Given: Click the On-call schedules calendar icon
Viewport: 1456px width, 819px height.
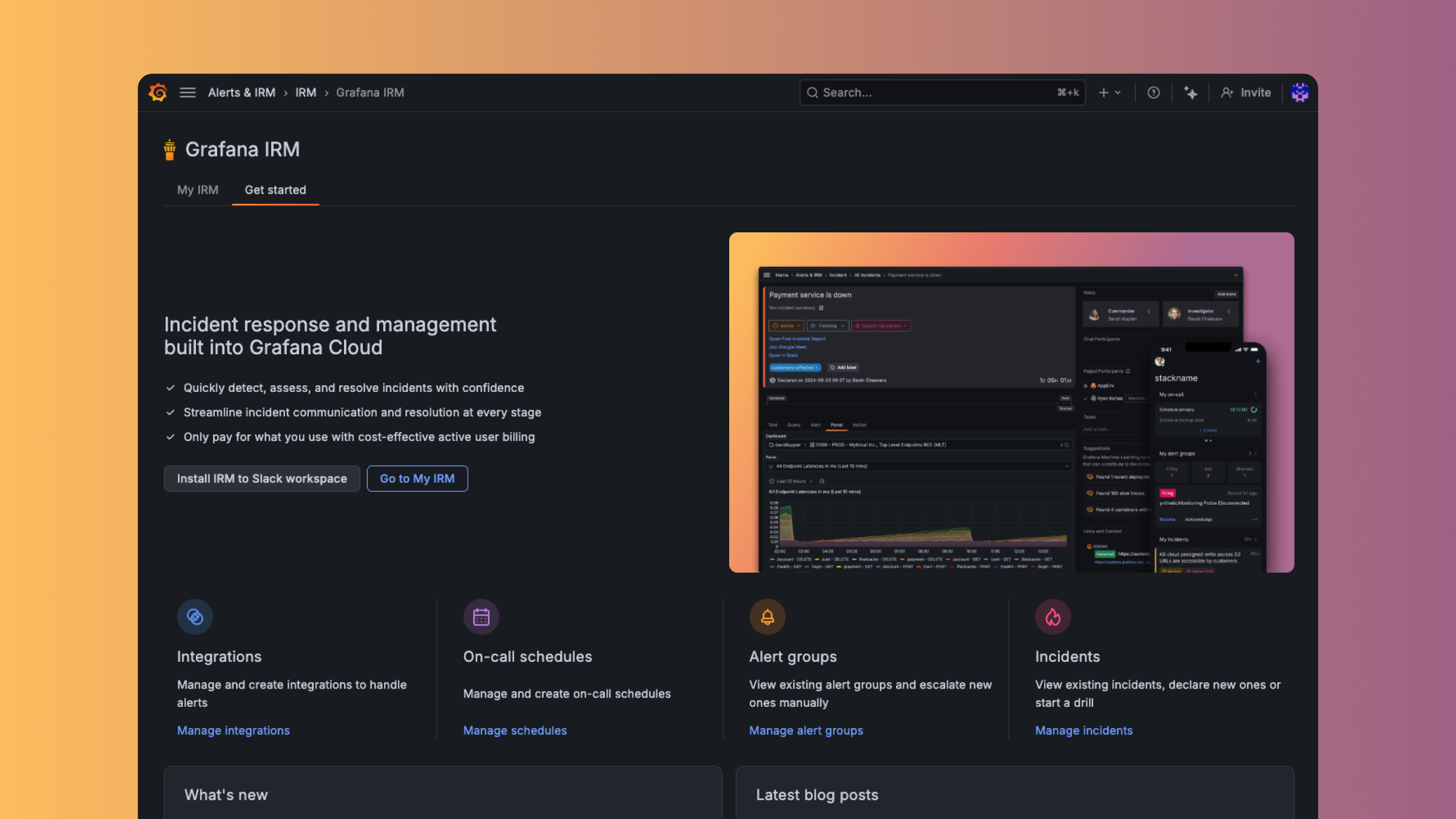Looking at the screenshot, I should (481, 617).
